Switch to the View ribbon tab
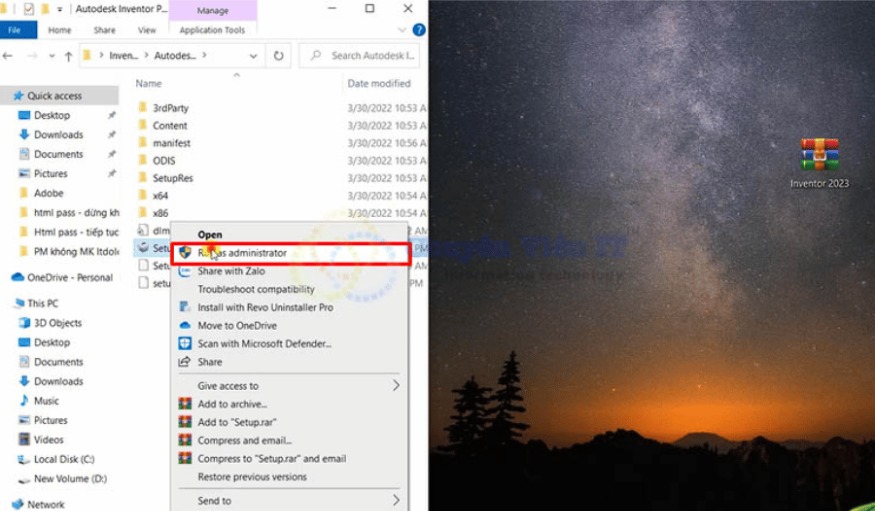The image size is (875, 511). 147,30
